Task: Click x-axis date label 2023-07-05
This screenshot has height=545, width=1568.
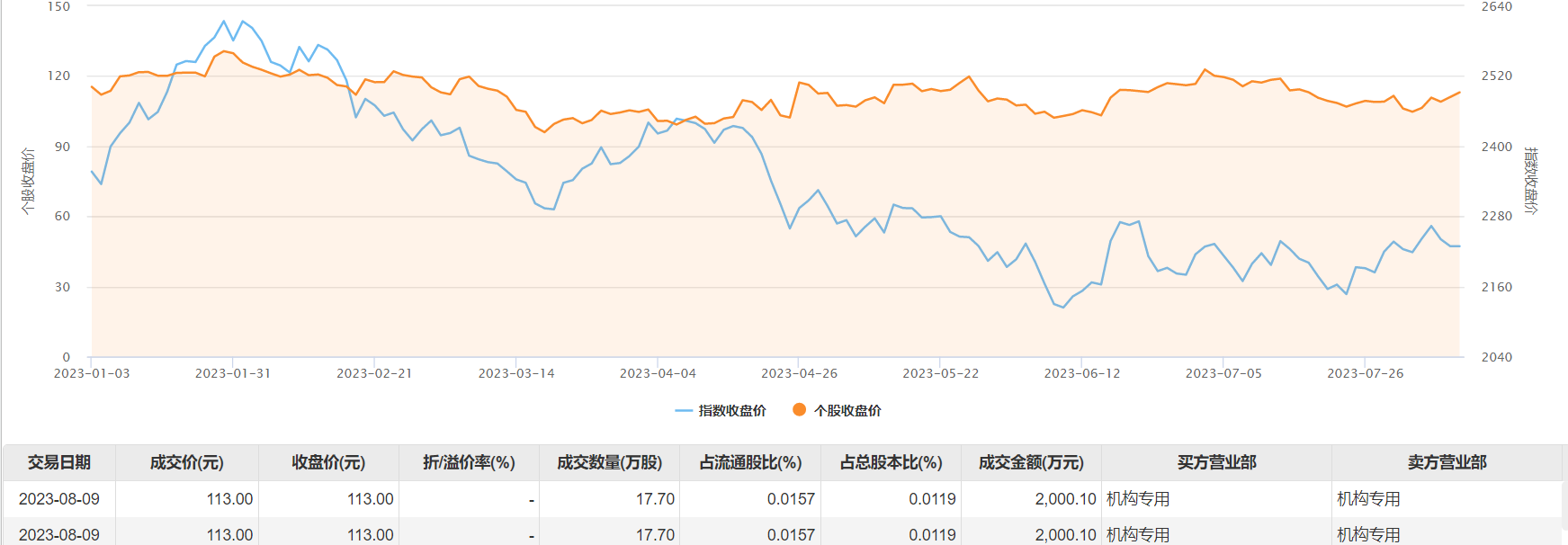Action: 1223,373
